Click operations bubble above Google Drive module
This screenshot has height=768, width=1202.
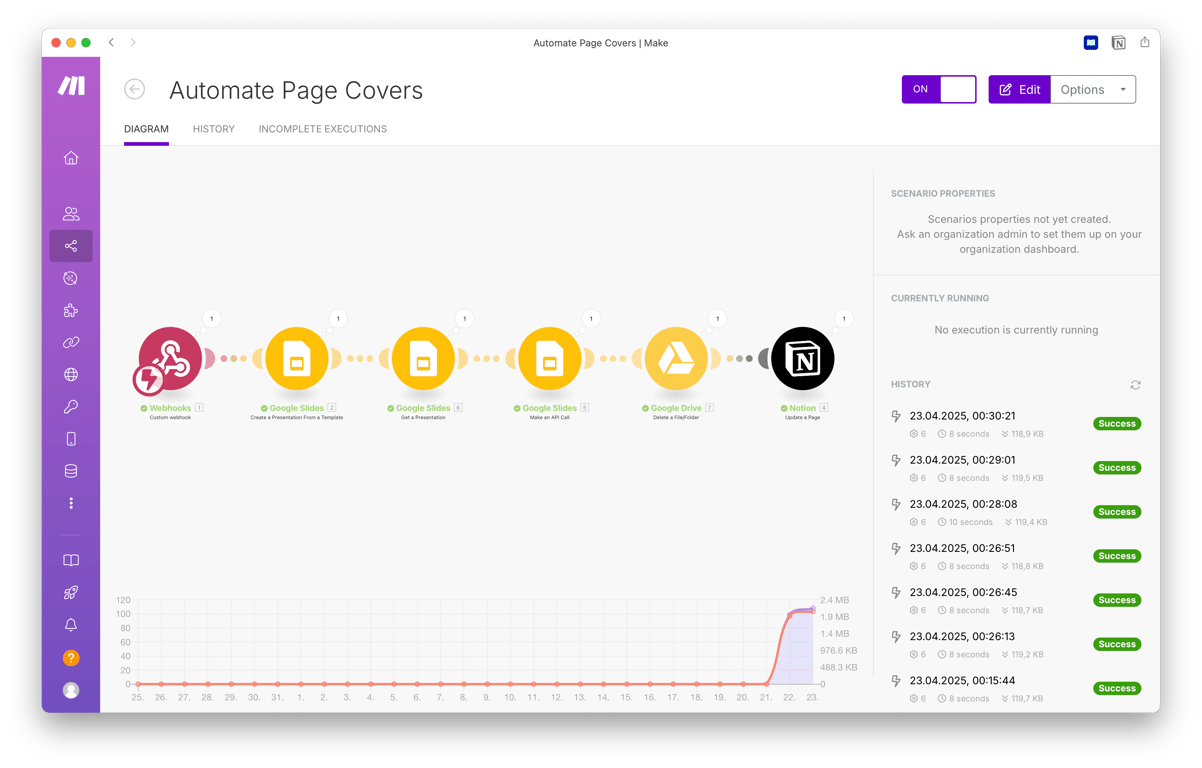[x=717, y=319]
